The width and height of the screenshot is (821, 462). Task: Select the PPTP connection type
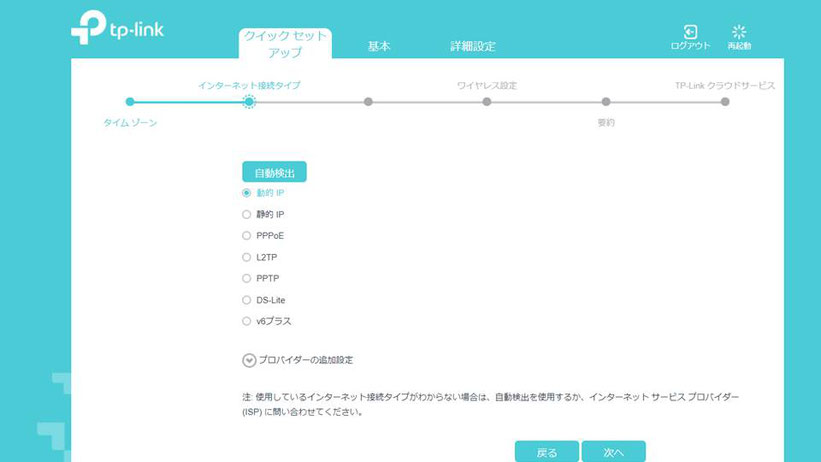pyautogui.click(x=247, y=279)
